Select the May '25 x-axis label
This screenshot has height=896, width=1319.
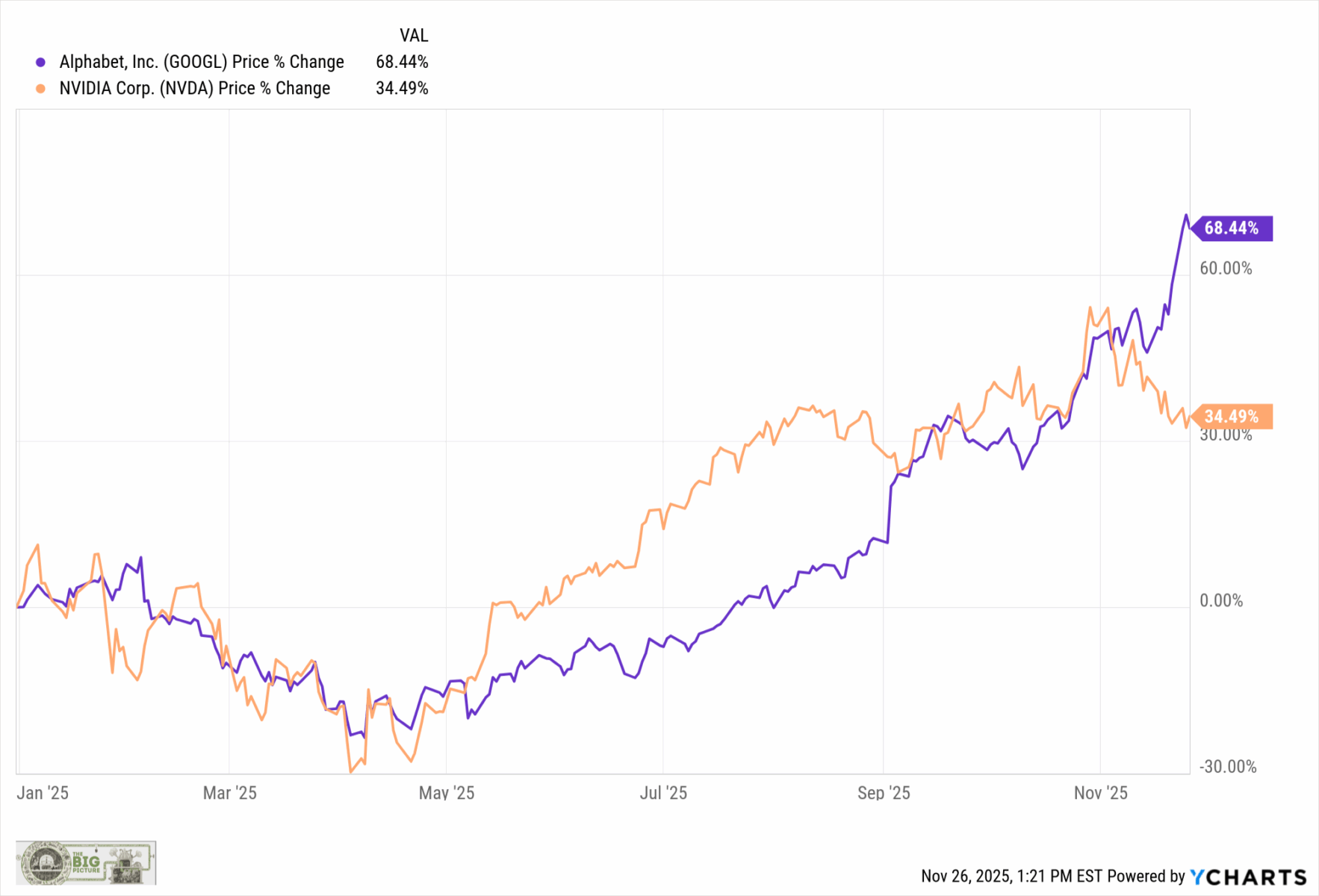click(447, 793)
